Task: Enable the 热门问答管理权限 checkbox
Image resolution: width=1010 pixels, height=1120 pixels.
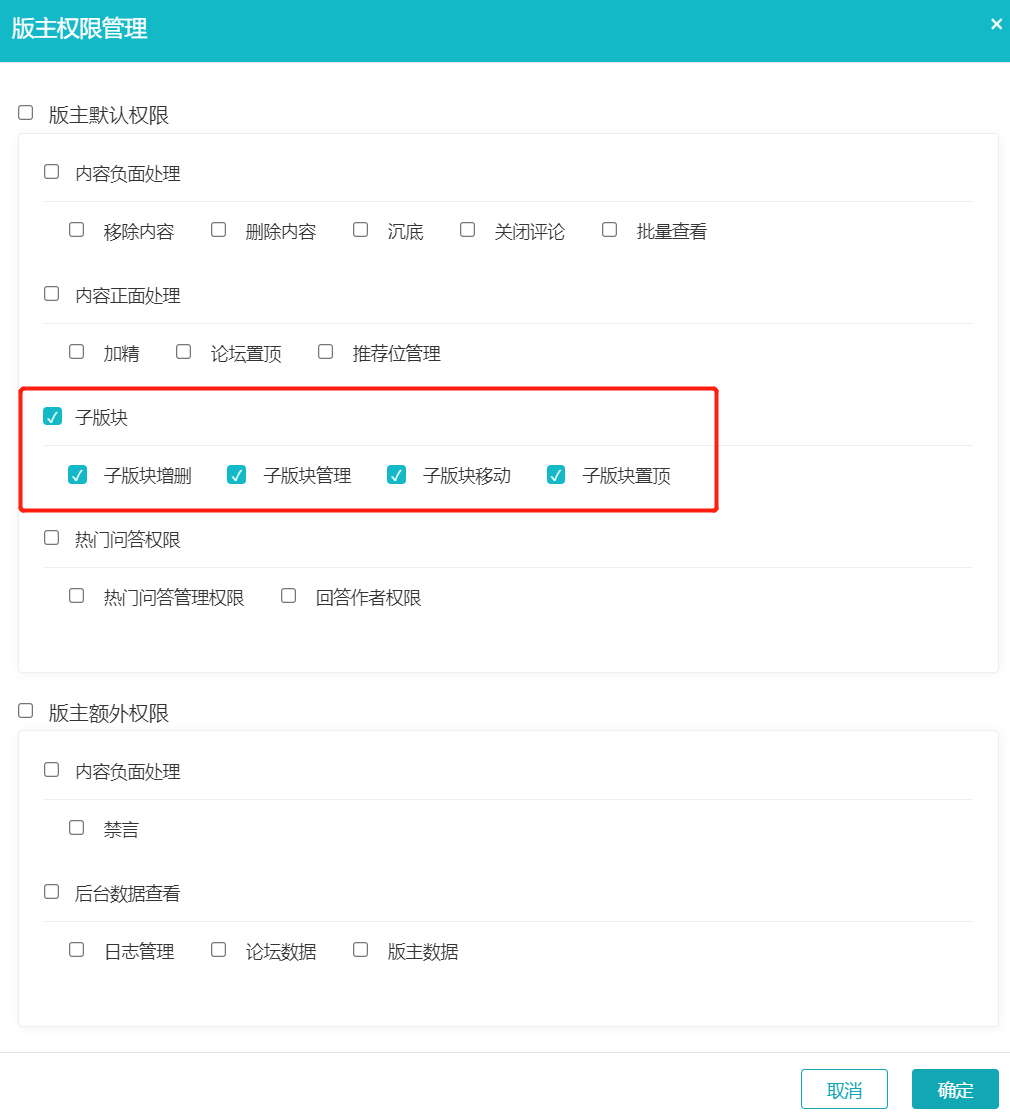Action: click(x=76, y=595)
